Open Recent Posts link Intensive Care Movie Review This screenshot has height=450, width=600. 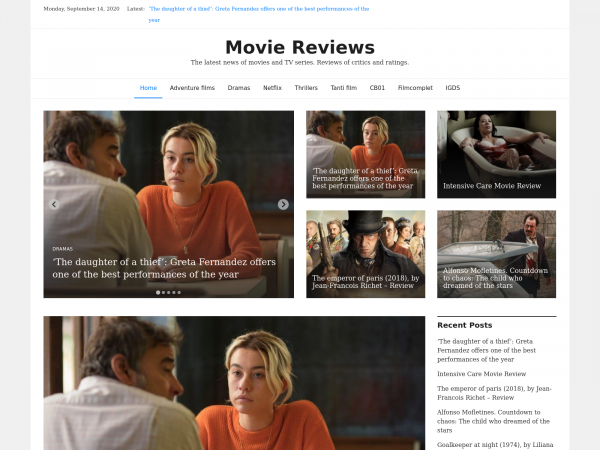481,374
